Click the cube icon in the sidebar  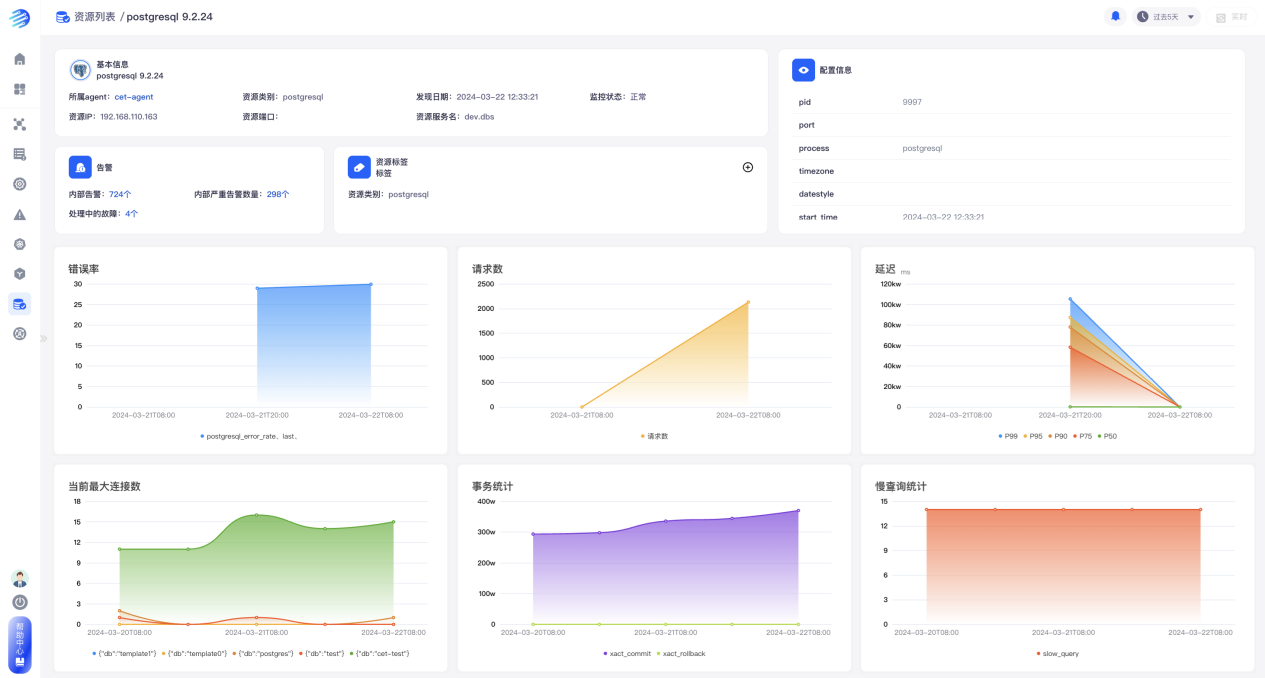click(x=19, y=273)
